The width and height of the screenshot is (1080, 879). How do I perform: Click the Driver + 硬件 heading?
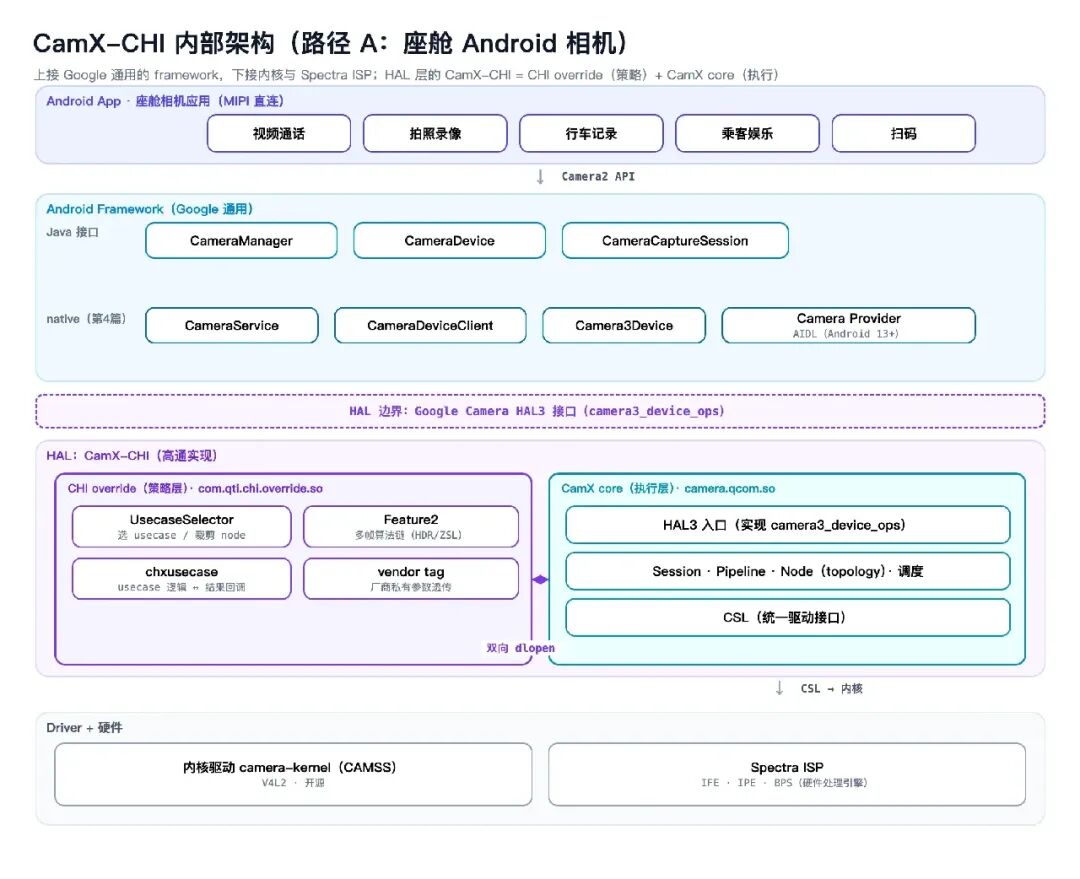click(84, 727)
